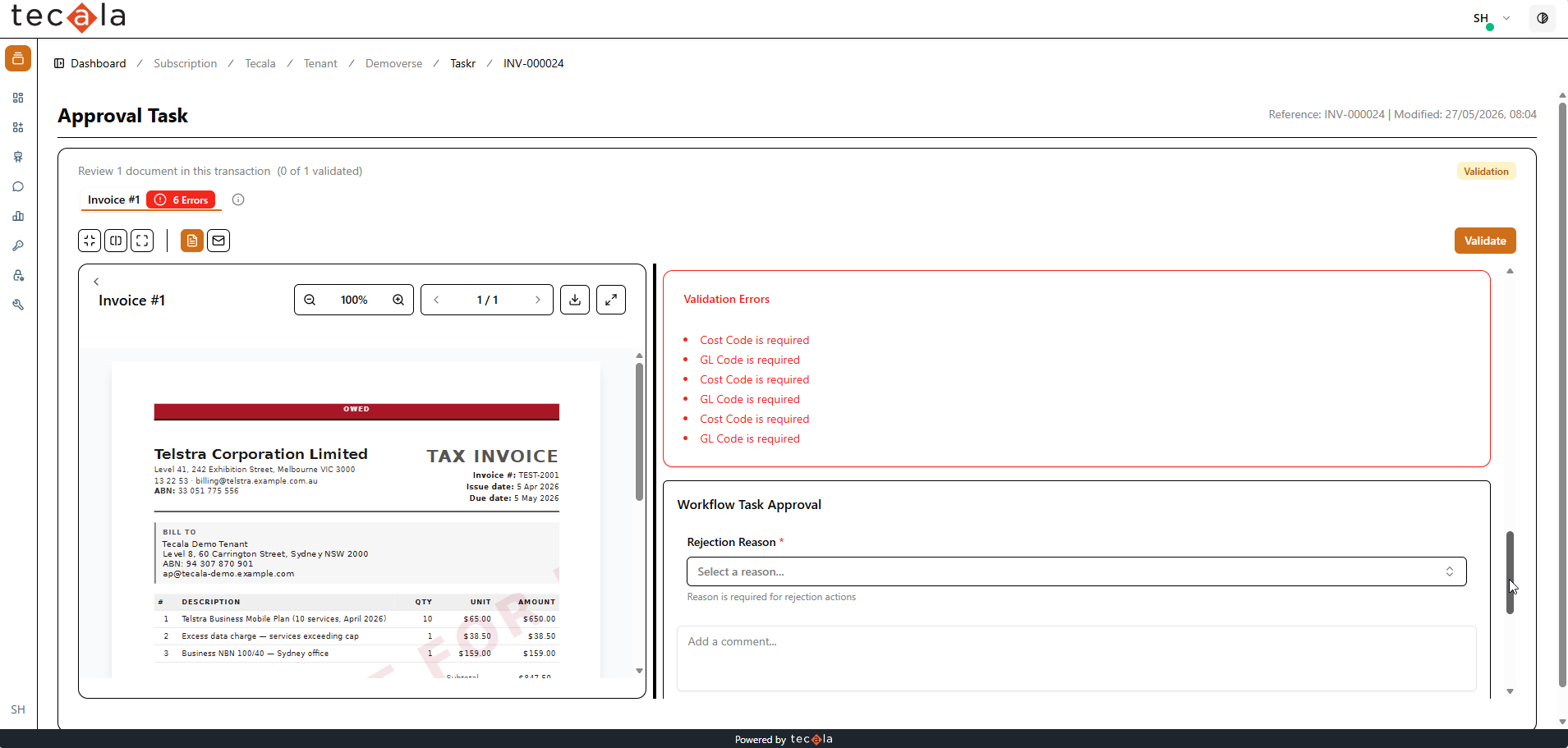This screenshot has width=1568, height=748.
Task: Click the Tecala logo in the footer
Action: point(812,739)
